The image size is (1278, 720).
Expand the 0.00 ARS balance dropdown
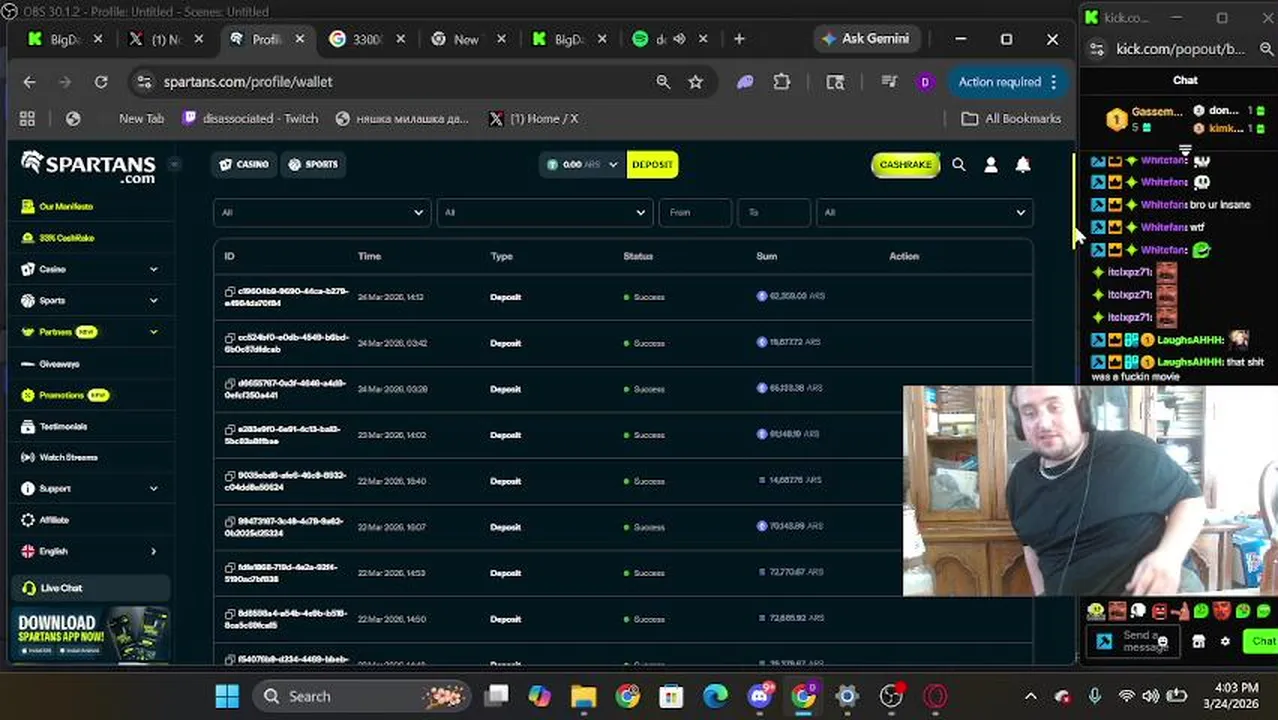[582, 164]
